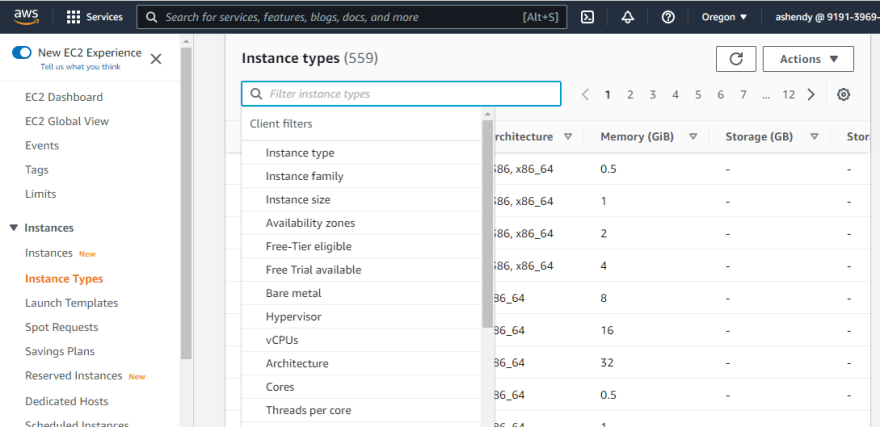Viewport: 880px width, 427px height.
Task: Click the Filter instance types field
Action: coord(401,94)
